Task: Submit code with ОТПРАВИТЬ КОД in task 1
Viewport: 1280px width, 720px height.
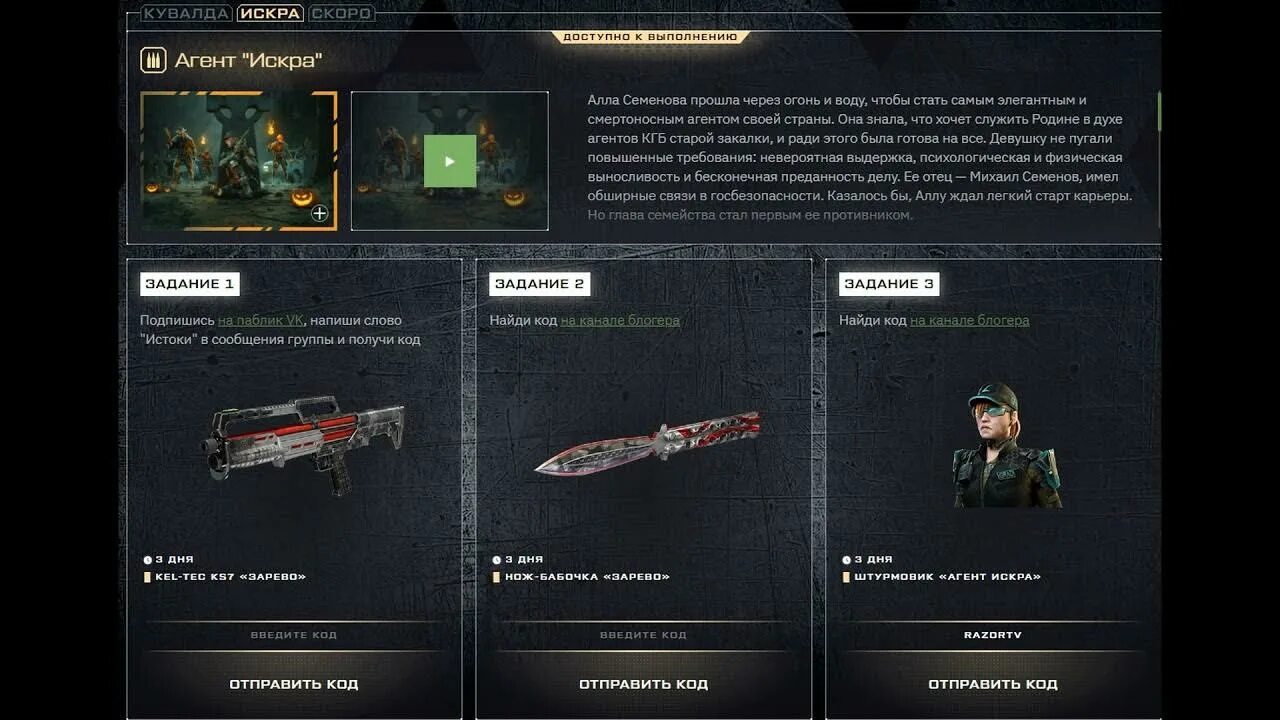Action: (294, 684)
